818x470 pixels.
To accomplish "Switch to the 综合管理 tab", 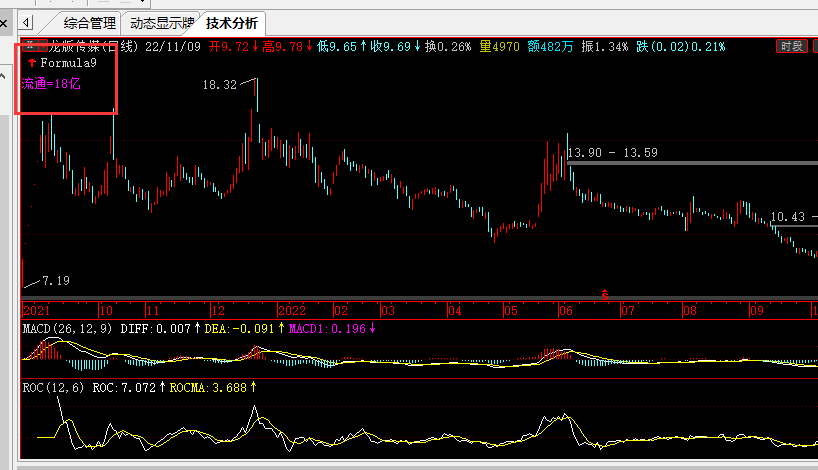I will 88,23.
